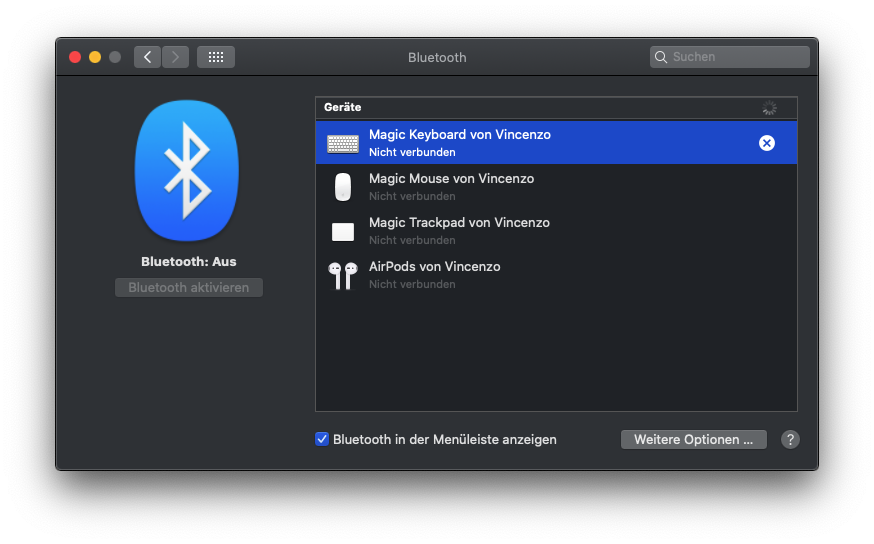Close the window with red button

[x=75, y=57]
